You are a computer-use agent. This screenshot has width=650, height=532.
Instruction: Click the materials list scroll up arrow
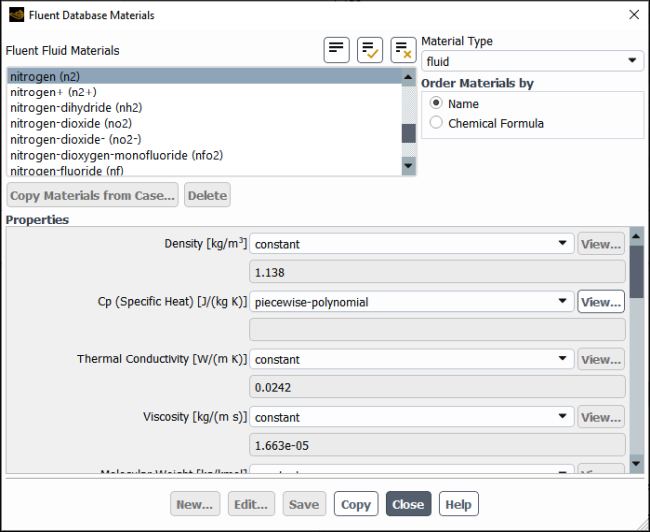click(409, 77)
